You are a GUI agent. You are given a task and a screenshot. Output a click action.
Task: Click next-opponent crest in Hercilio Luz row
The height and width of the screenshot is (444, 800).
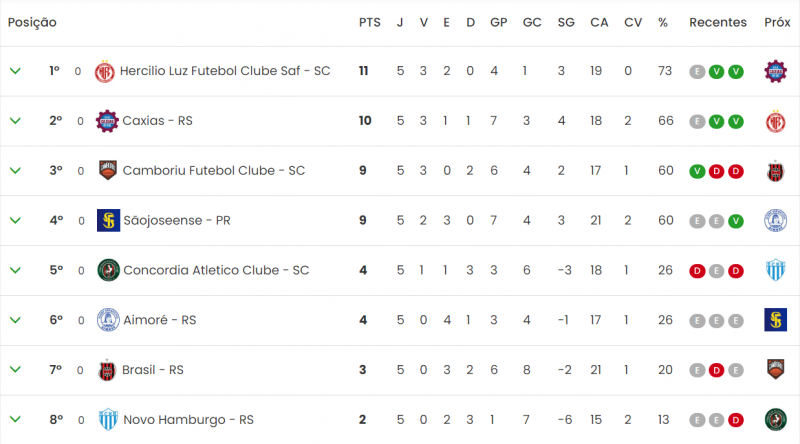coord(775,71)
